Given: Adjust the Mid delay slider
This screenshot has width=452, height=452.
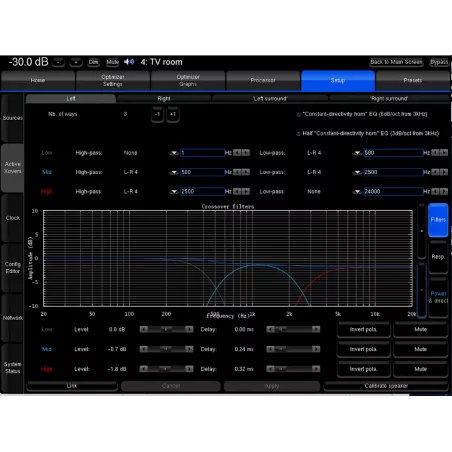Looking at the screenshot, I should (293, 349).
